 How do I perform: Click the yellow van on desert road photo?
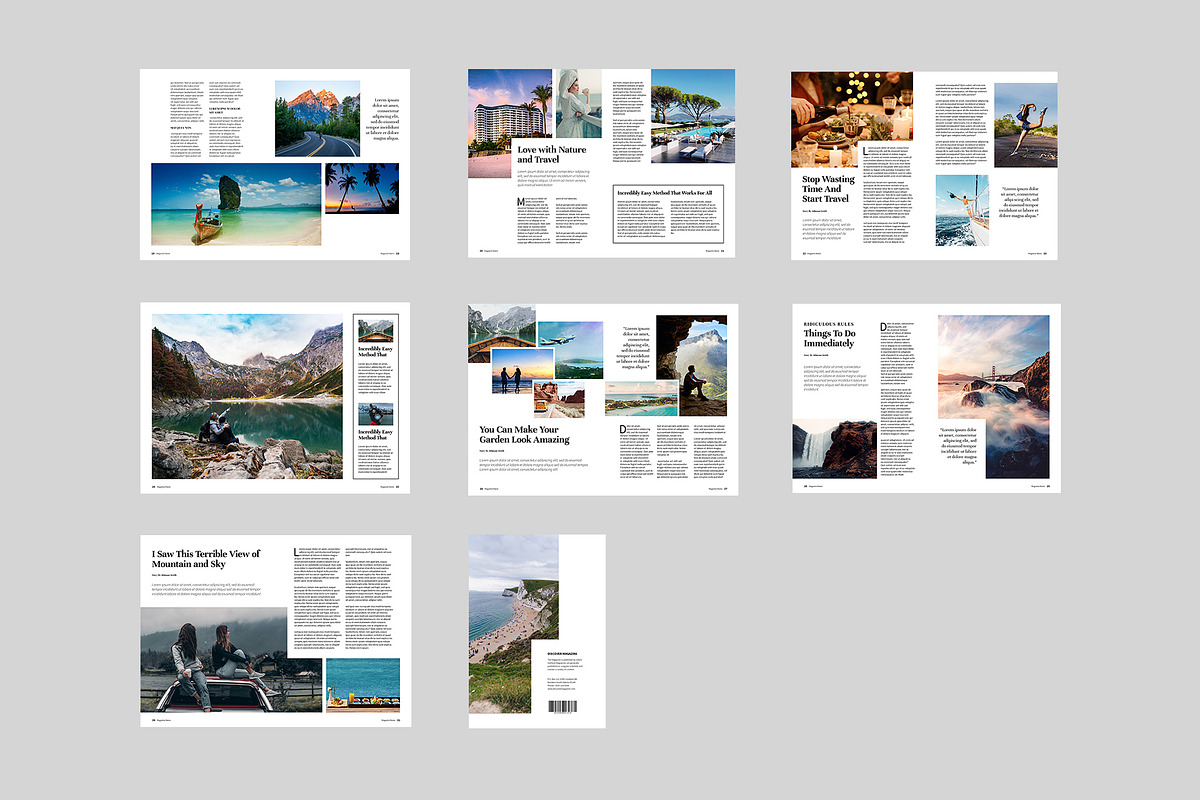tap(558, 399)
